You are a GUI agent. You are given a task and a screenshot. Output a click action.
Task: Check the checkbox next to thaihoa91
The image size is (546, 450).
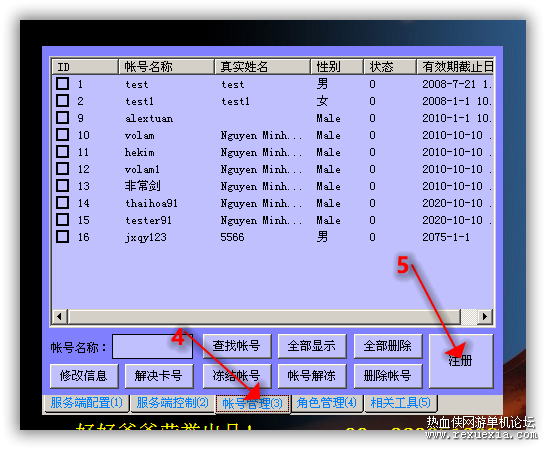pos(63,203)
